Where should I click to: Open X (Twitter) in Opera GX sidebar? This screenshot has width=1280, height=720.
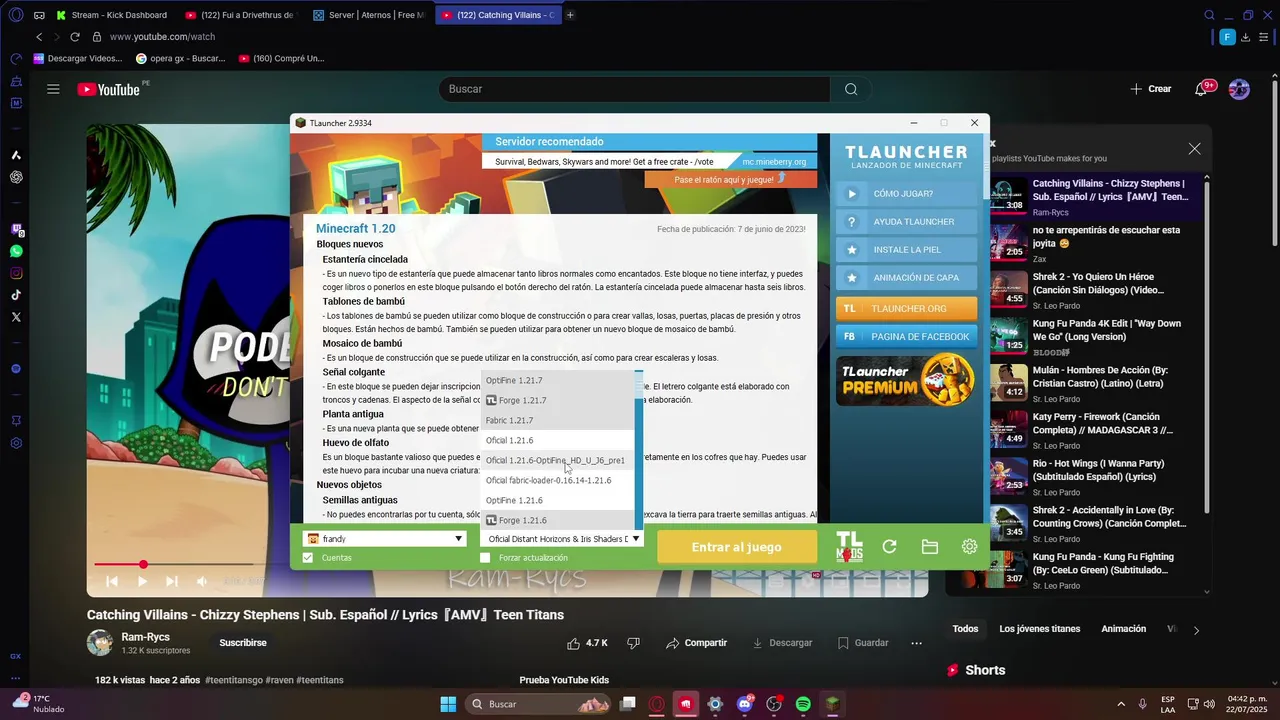[16, 317]
